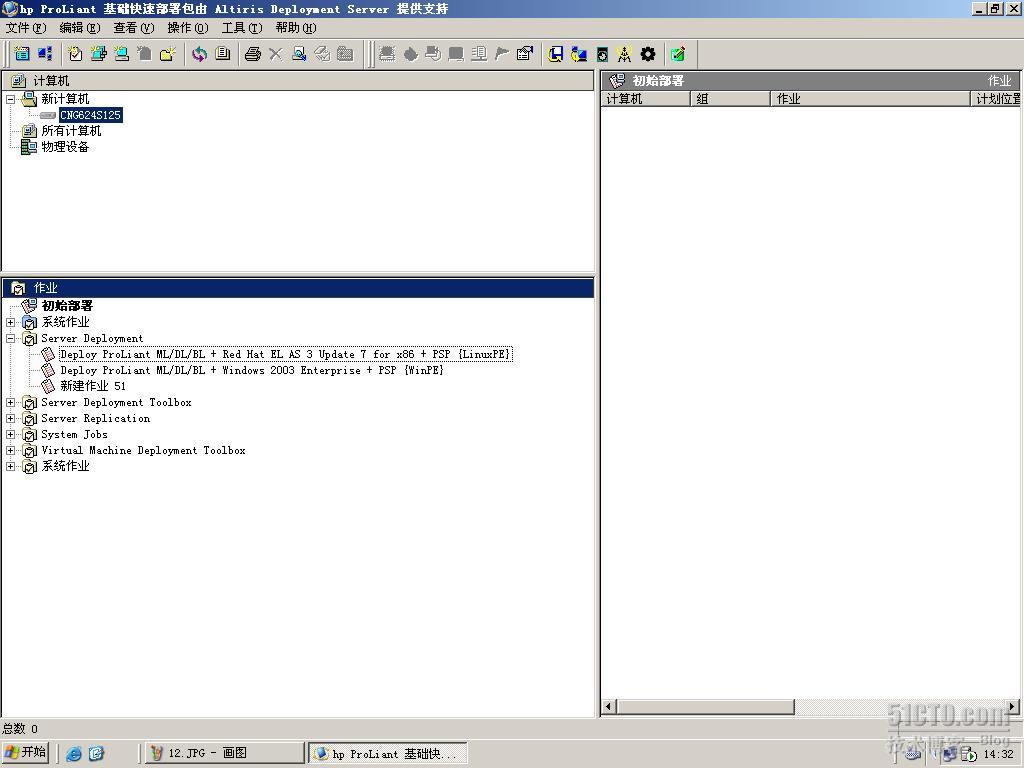1024x768 pixels.
Task: Open the 帮助(H) menu
Action: [296, 28]
